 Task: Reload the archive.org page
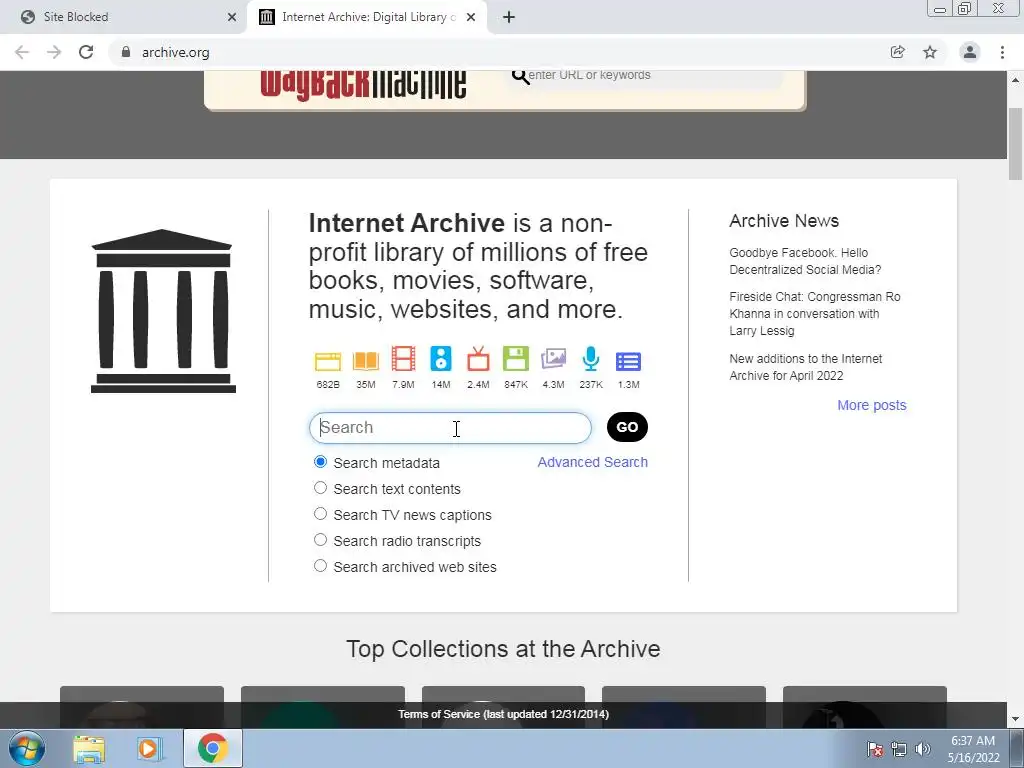[x=86, y=52]
